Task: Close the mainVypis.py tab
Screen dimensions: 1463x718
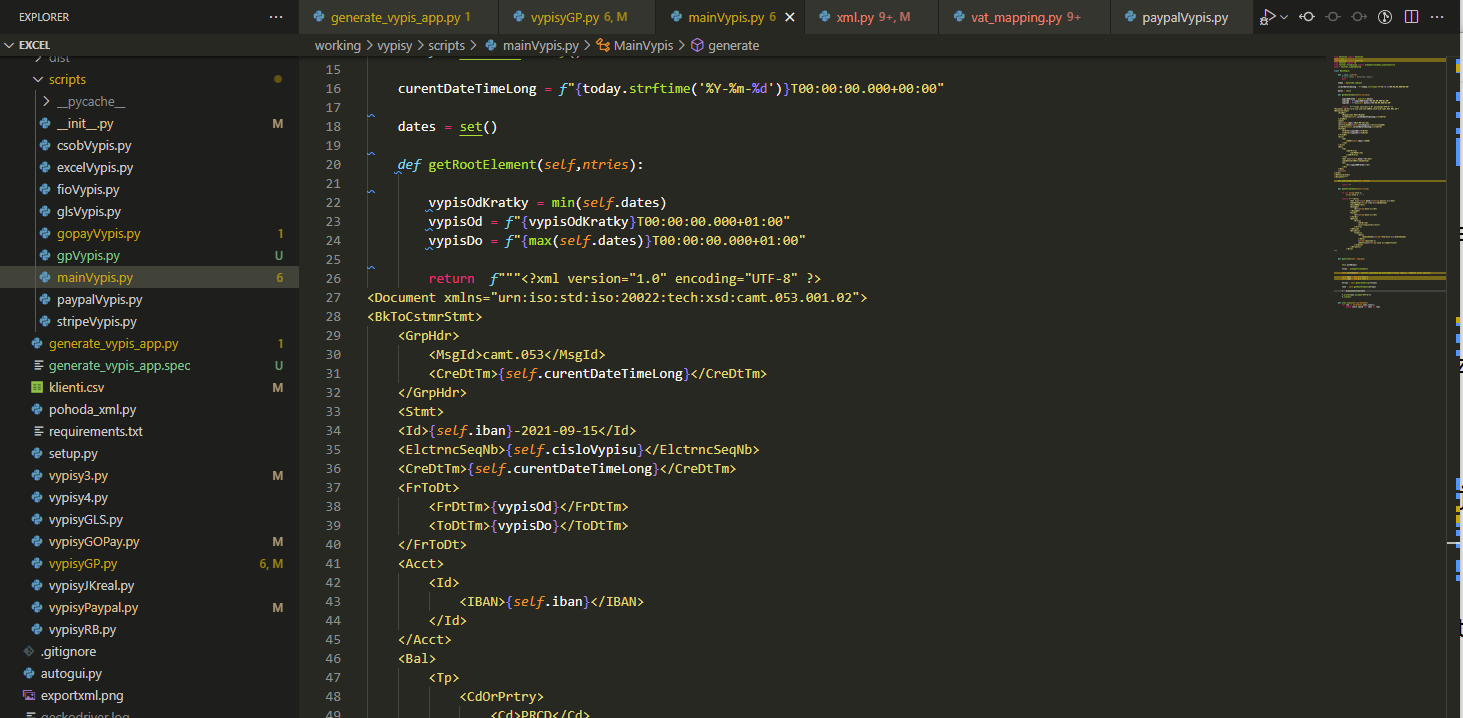Action: (790, 17)
